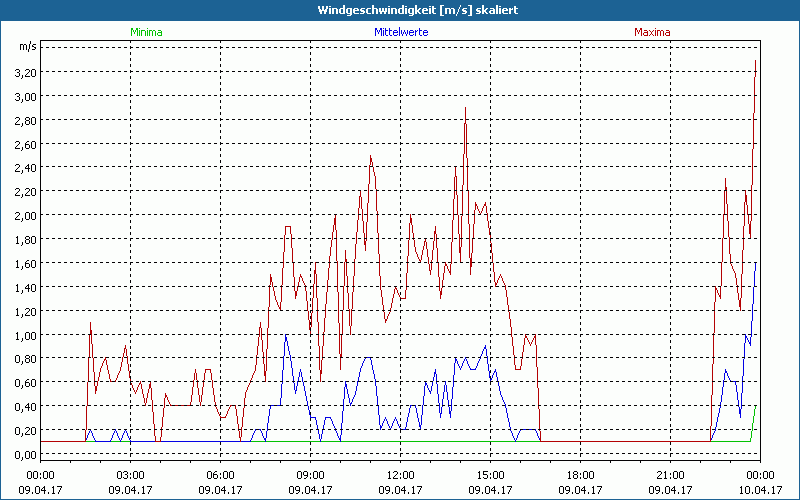Select the 0,00 y-axis value label

pyautogui.click(x=22, y=454)
